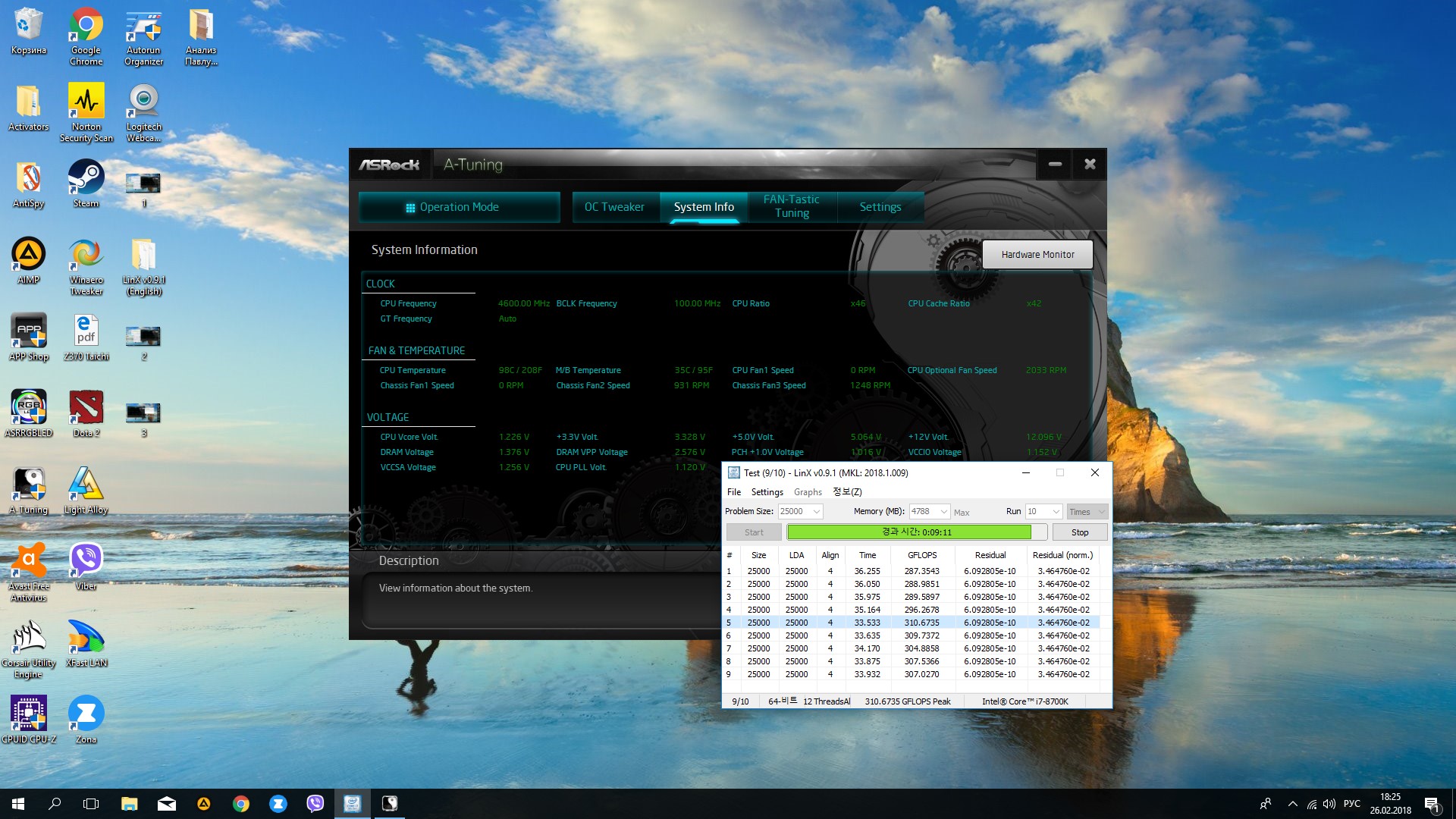Click the Operation Mode button

459,207
